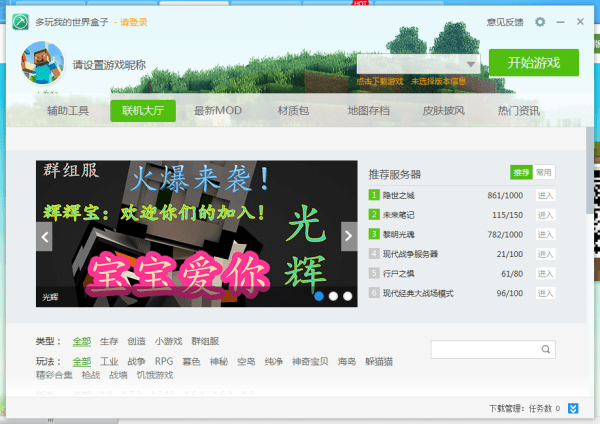Filter gameplay by 战墙
This screenshot has height=424, width=600.
pyautogui.click(x=118, y=375)
